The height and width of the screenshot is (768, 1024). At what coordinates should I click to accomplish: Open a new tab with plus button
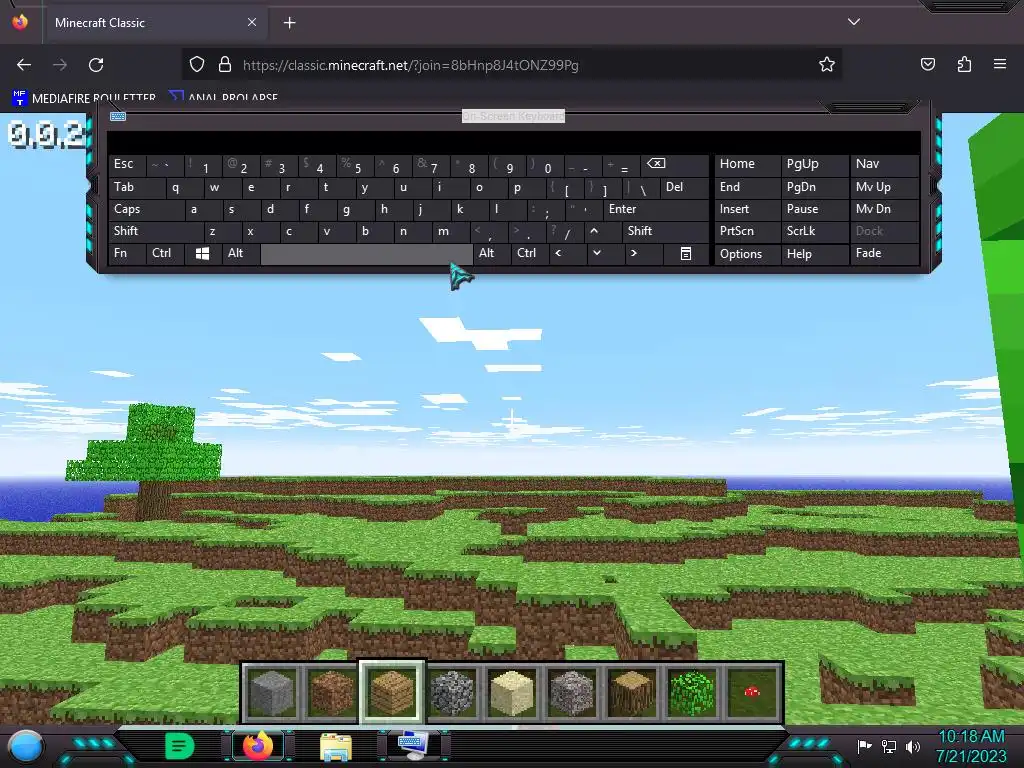(289, 23)
